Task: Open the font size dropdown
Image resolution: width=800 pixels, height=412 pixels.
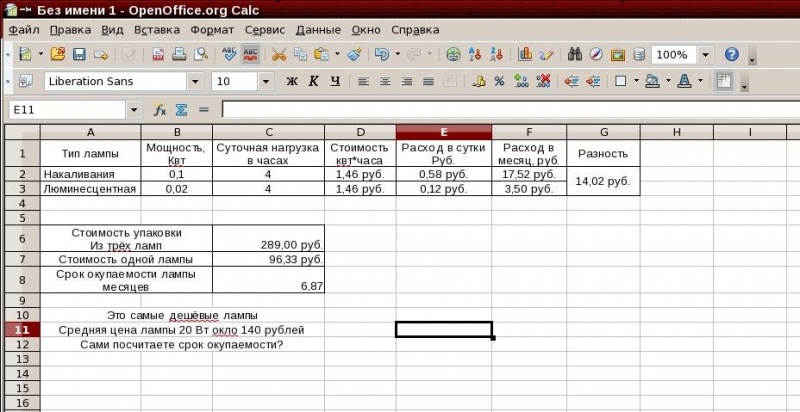Action: tap(265, 82)
